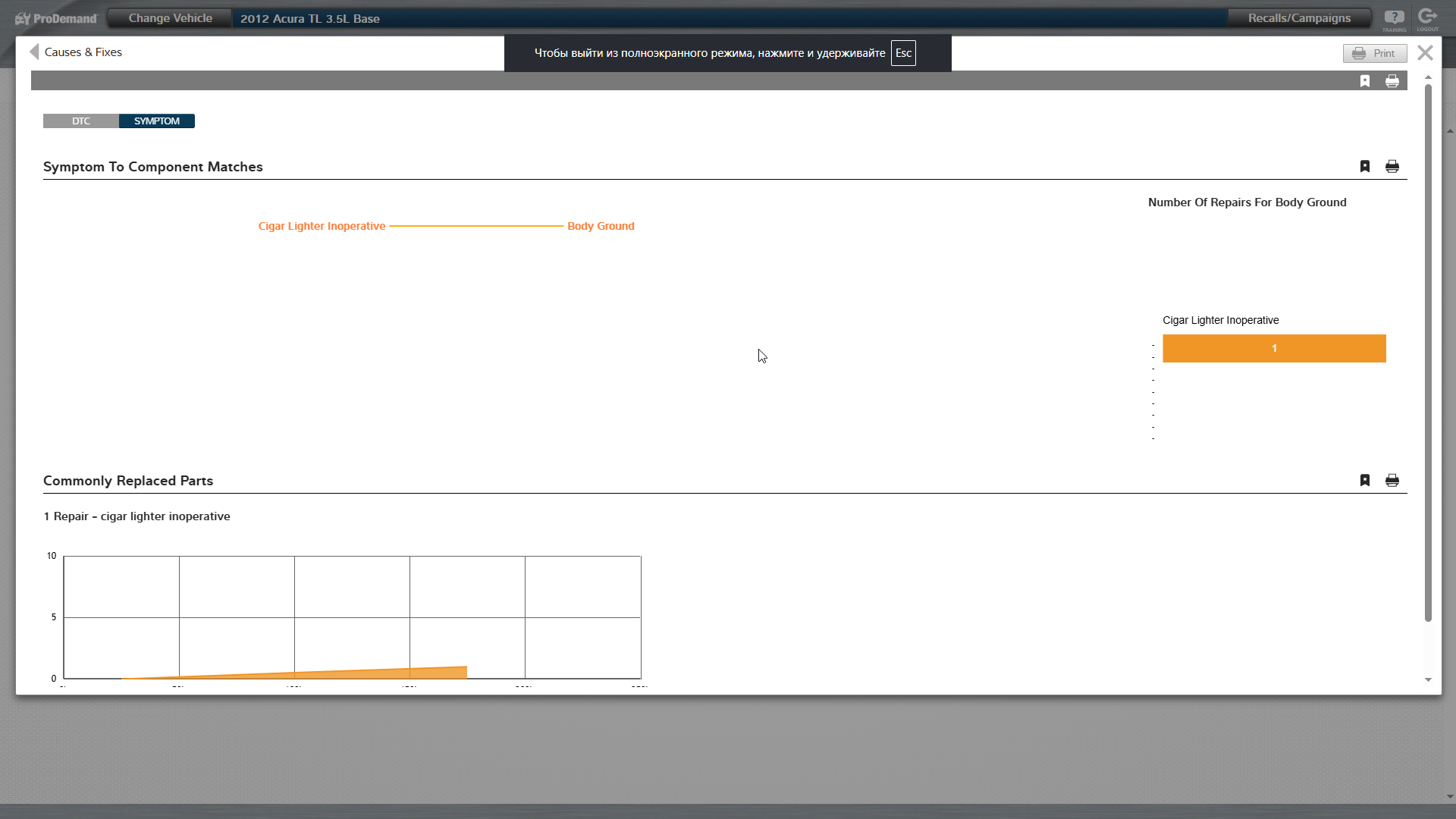This screenshot has height=819, width=1456.
Task: Open the Training help icon
Action: 1394,18
